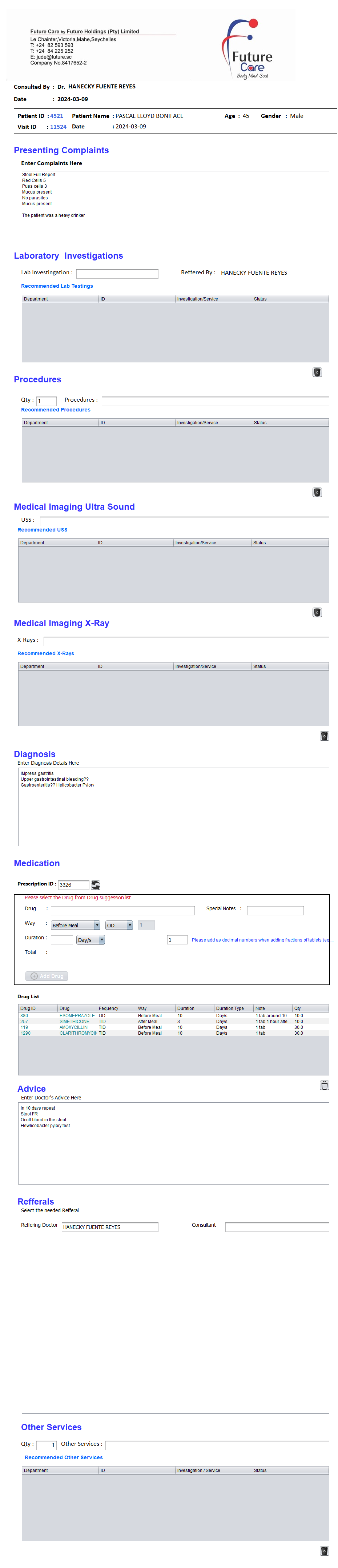Click trash icon below Laboratory Investigations table
The image size is (338, 1568).
click(317, 372)
